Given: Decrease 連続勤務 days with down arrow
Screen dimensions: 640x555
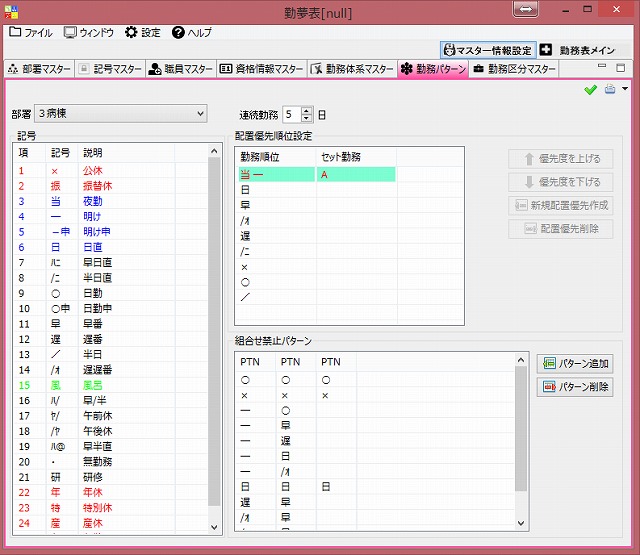Looking at the screenshot, I should point(307,118).
